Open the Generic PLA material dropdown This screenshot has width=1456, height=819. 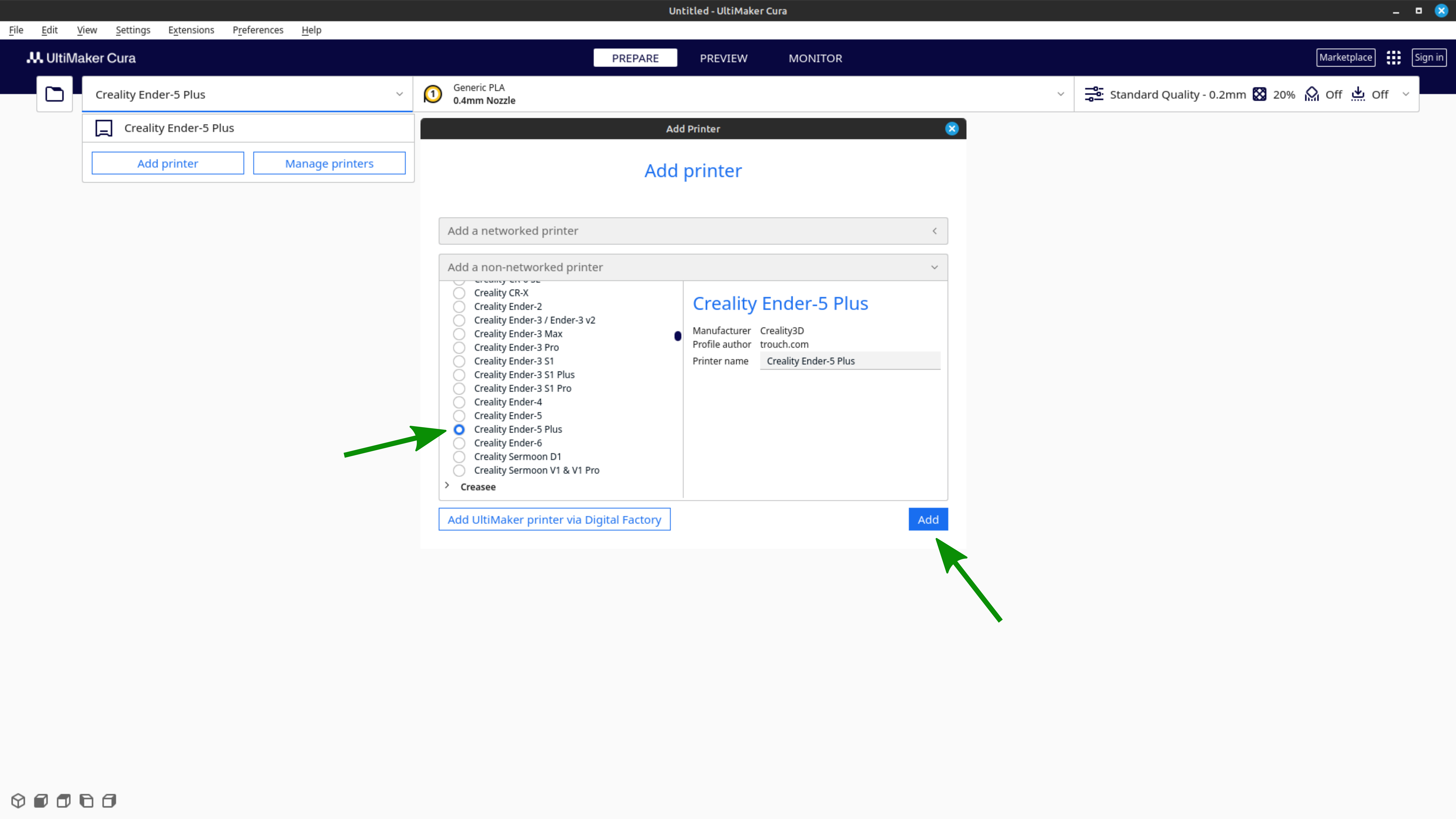click(743, 94)
